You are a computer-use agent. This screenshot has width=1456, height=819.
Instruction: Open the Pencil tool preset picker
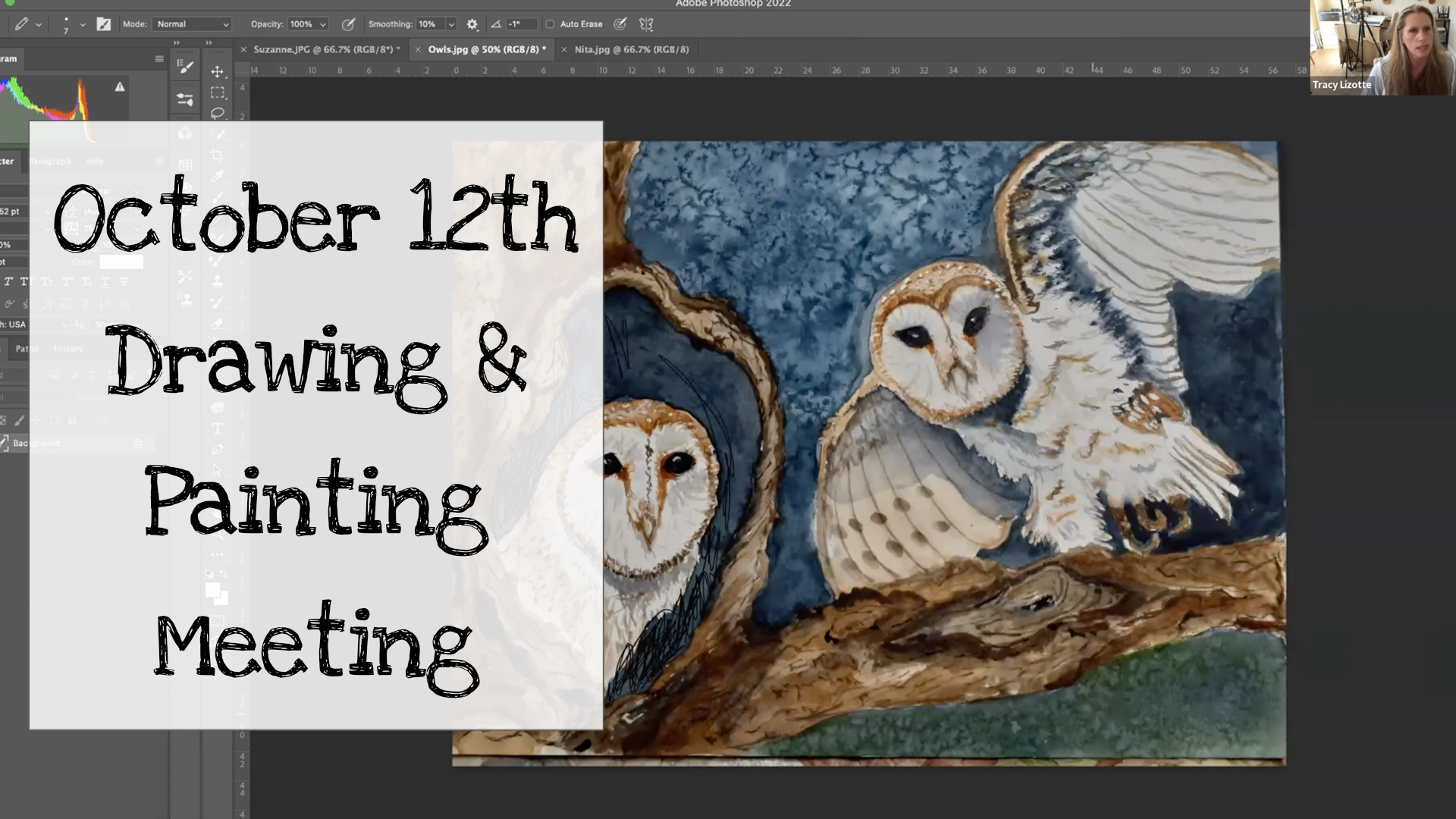click(x=21, y=24)
